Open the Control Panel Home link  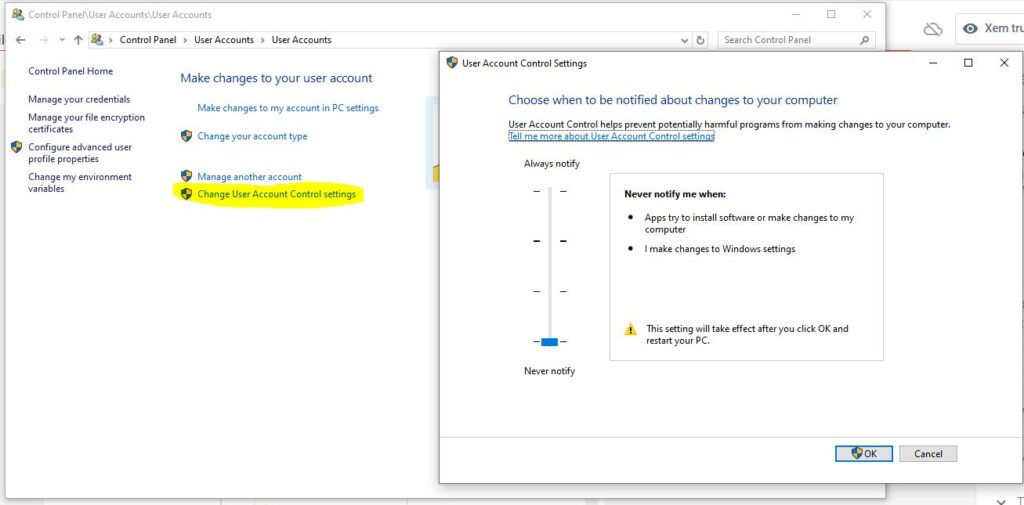(x=71, y=71)
